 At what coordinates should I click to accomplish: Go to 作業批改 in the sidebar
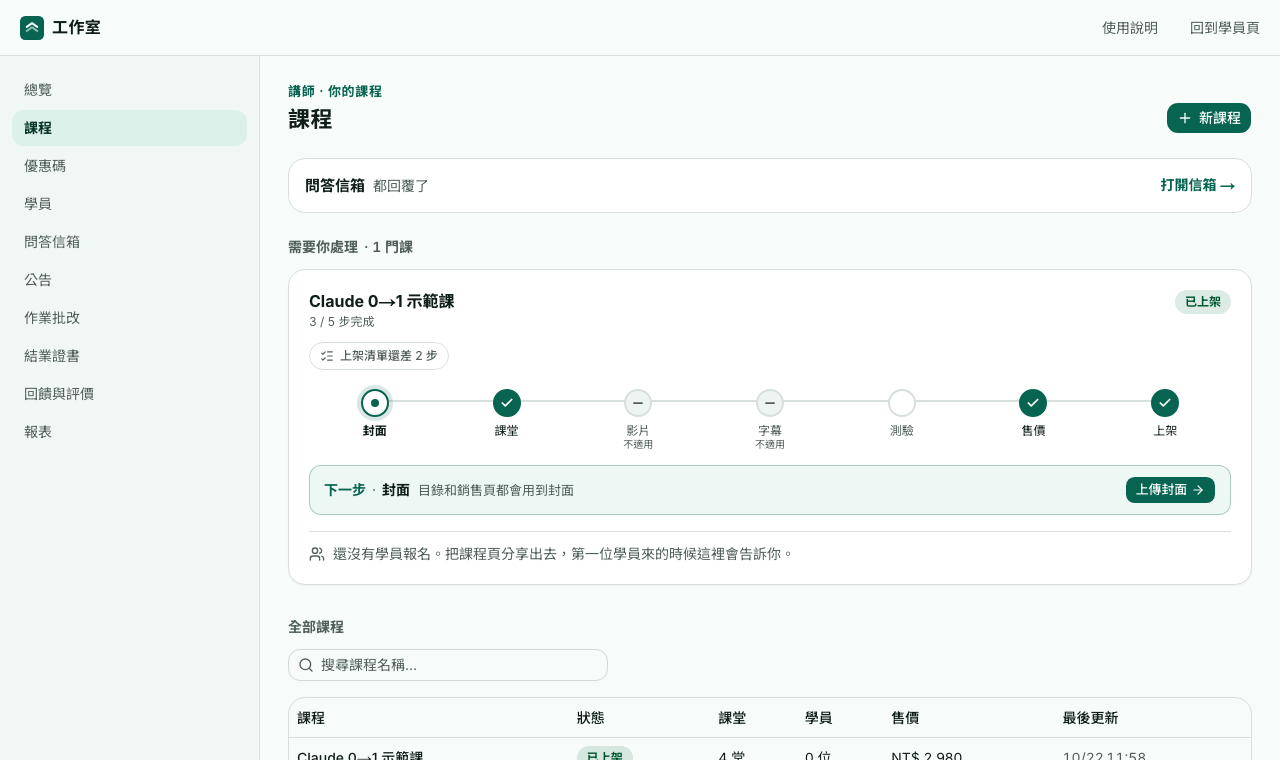(129, 318)
